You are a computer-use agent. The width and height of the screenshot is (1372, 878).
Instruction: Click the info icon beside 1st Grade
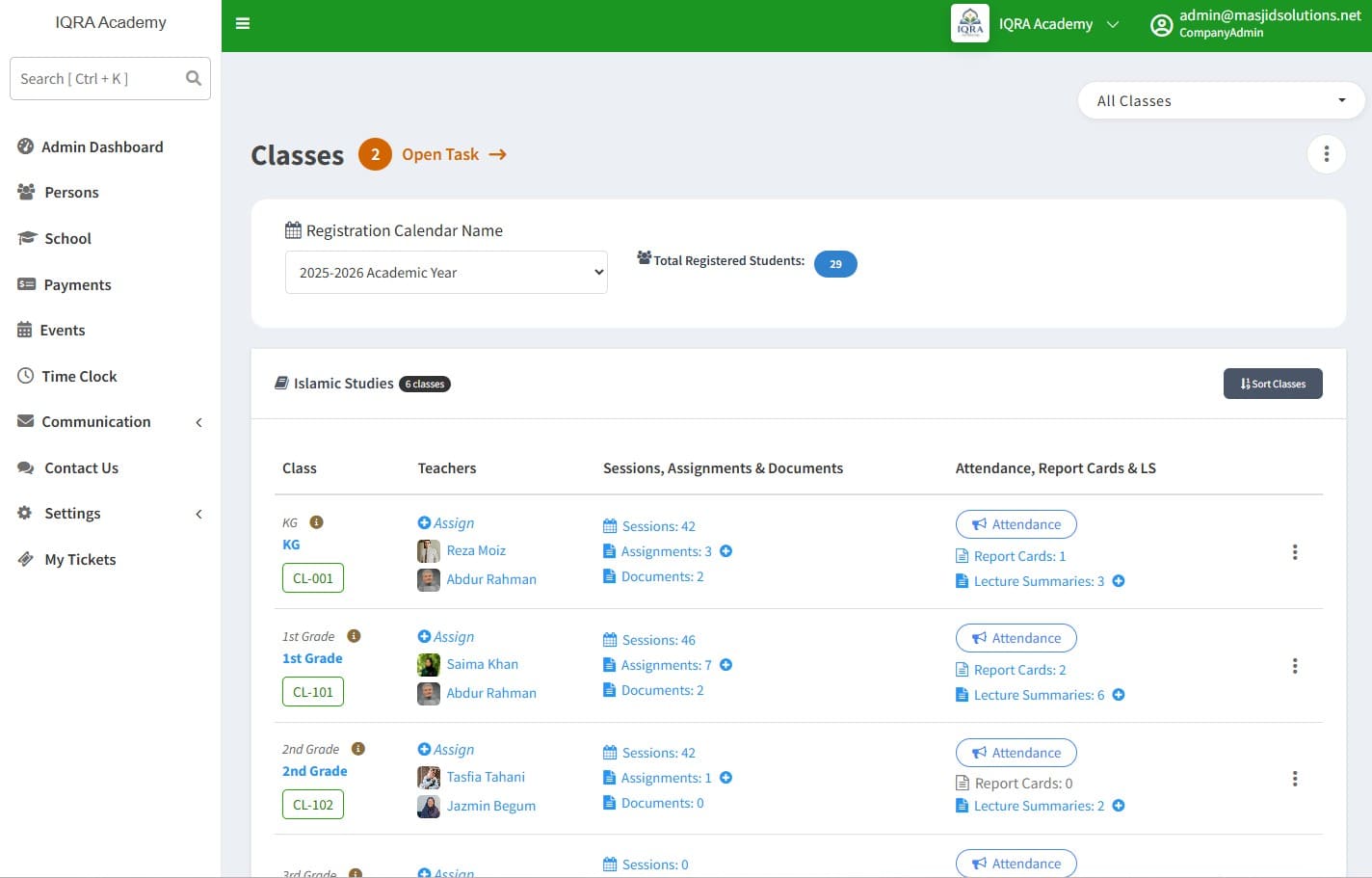click(354, 636)
